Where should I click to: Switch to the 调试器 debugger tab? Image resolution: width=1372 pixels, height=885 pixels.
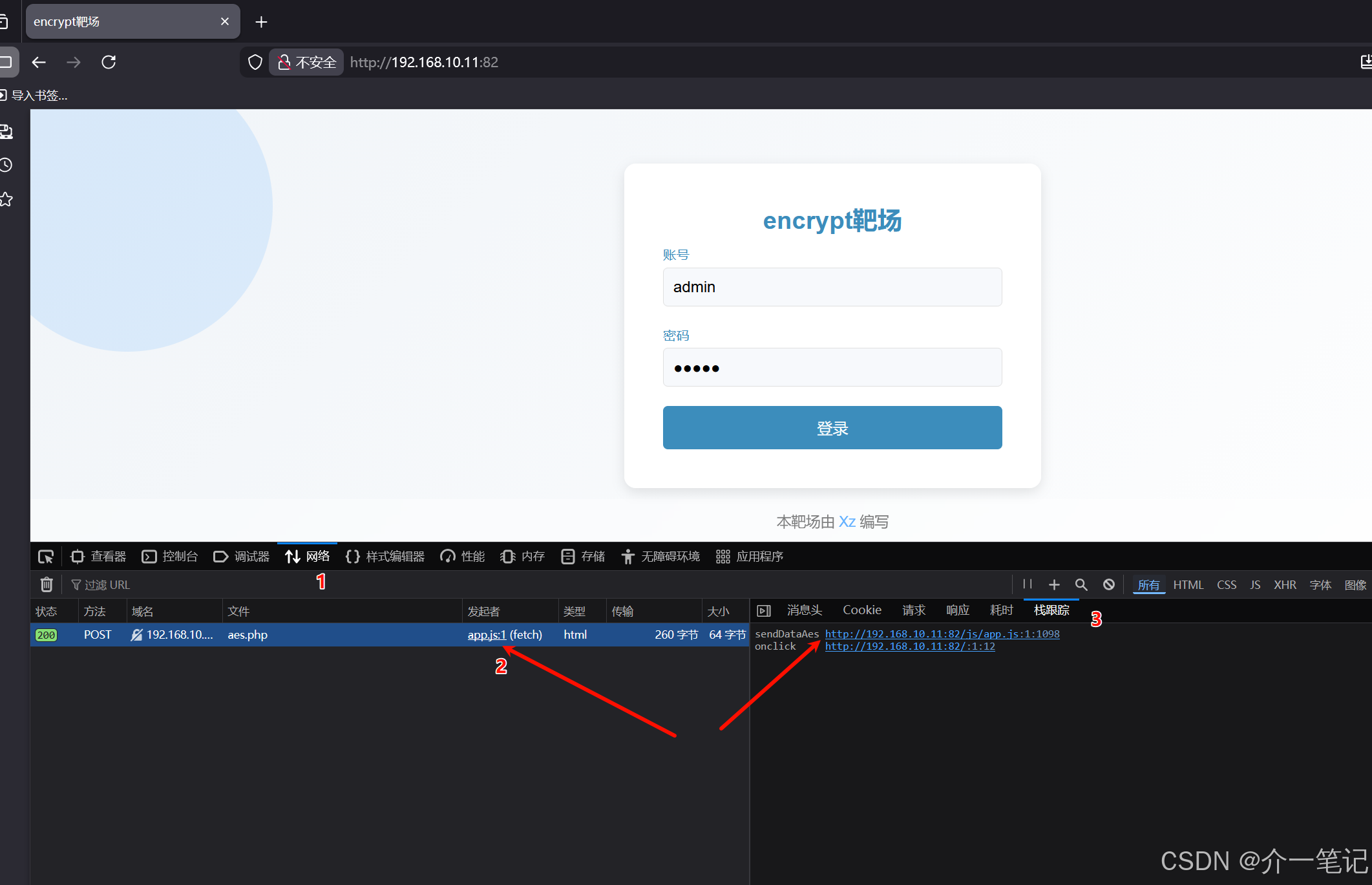point(242,557)
